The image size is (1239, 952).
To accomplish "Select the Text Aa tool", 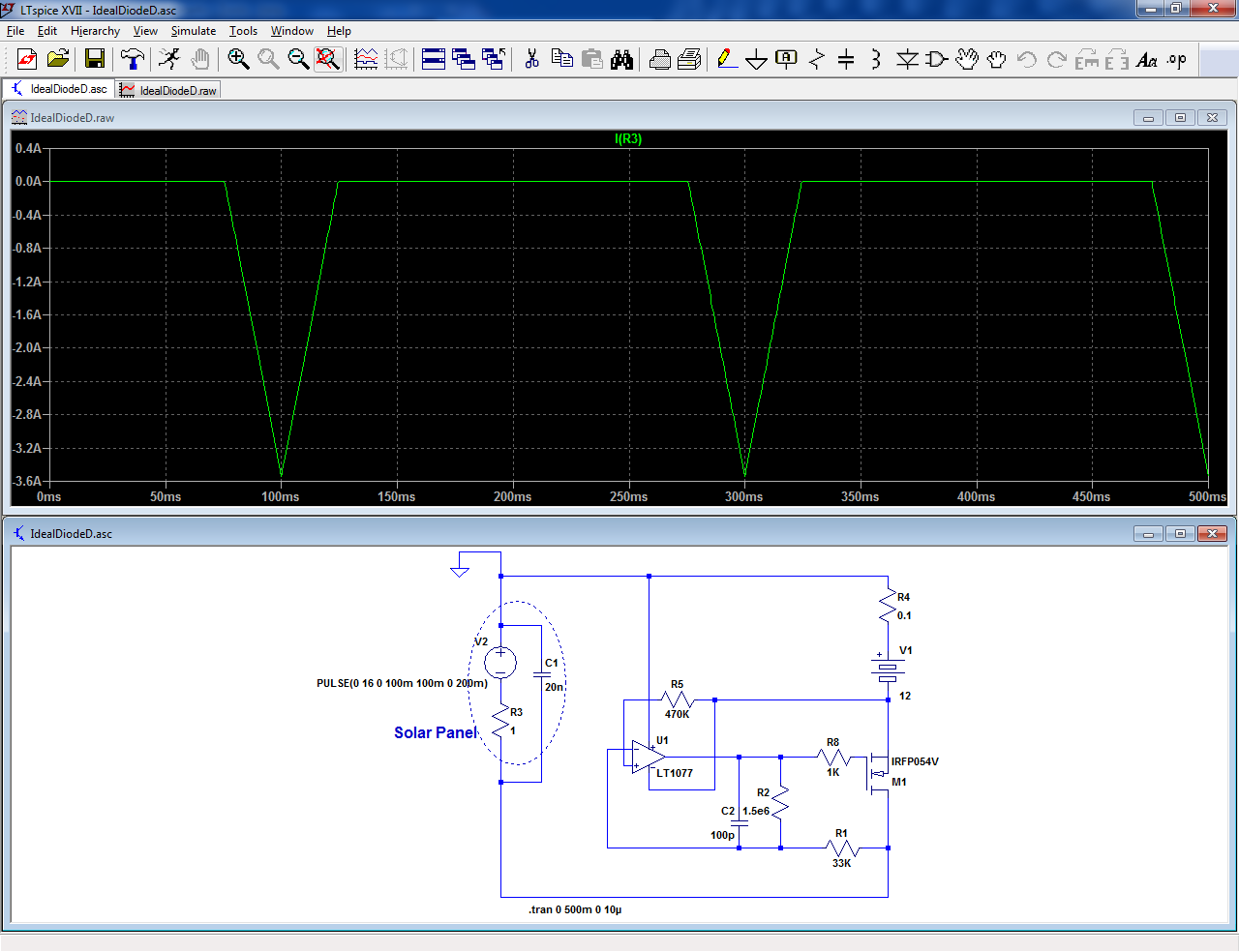I will tap(1147, 60).
